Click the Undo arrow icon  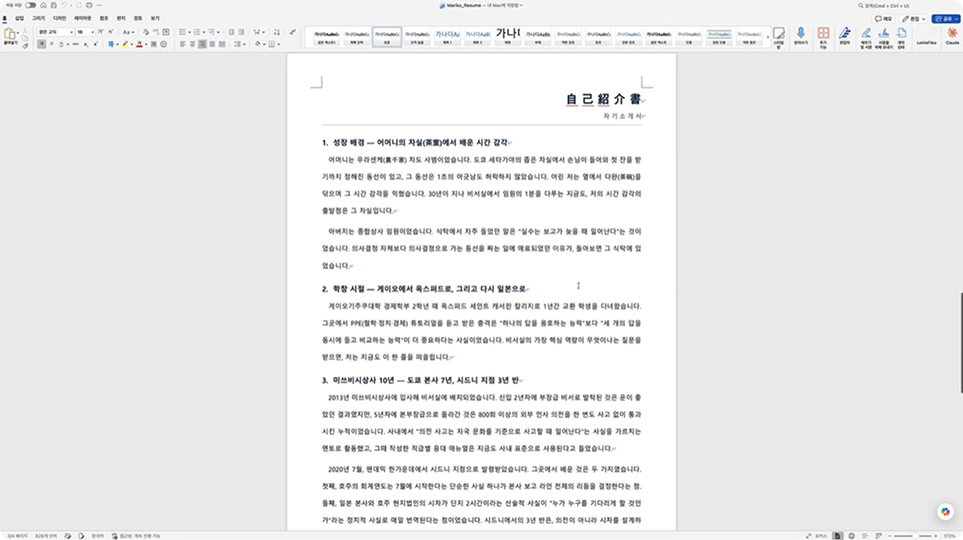pos(64,6)
